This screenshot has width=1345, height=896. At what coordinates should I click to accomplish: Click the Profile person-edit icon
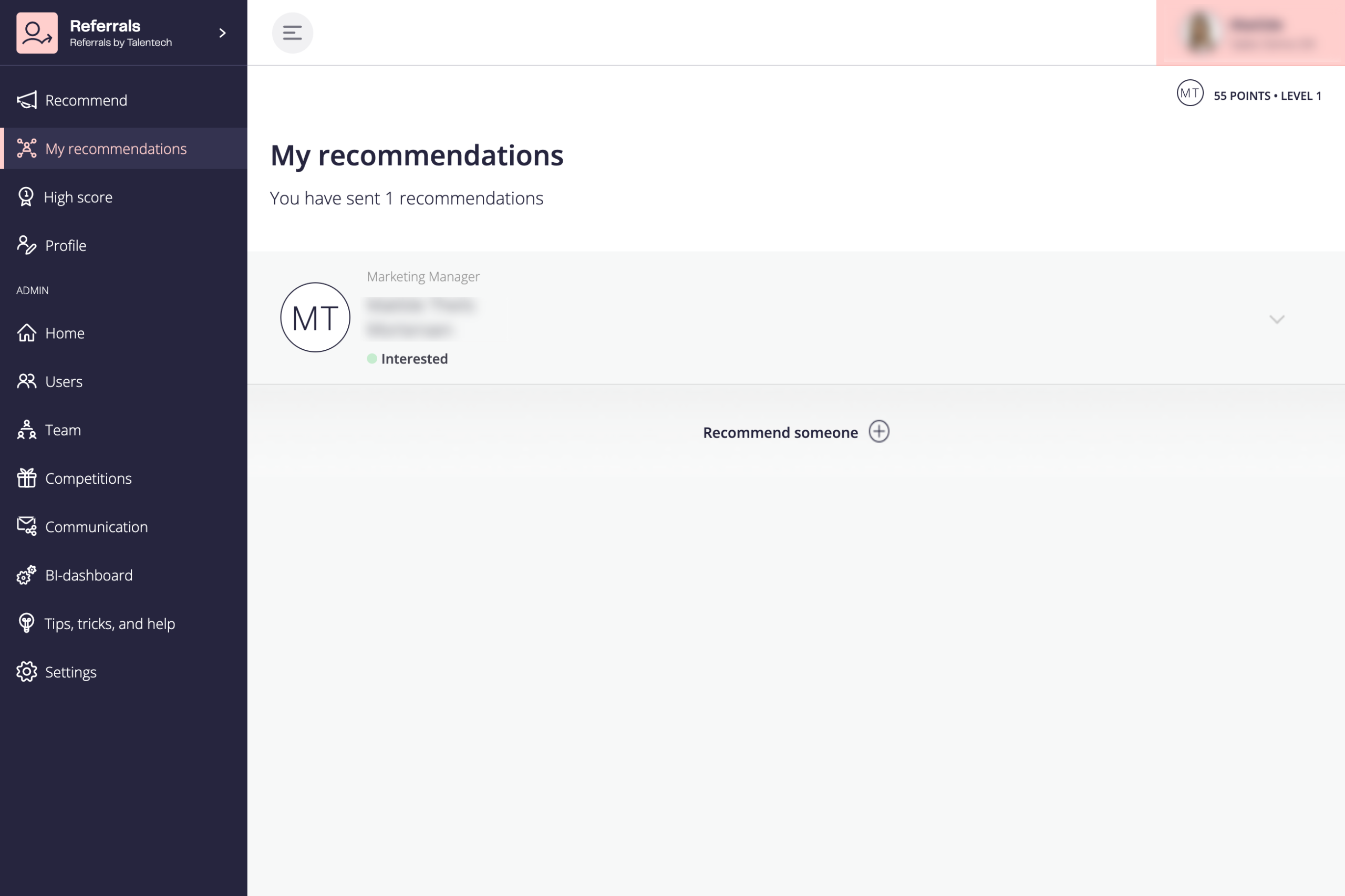27,245
